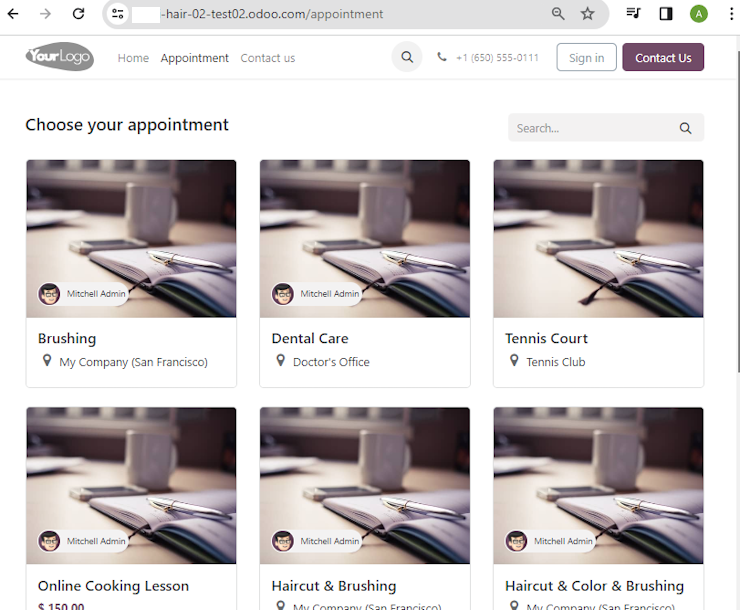Click the phone icon in header

pyautogui.click(x=442, y=57)
